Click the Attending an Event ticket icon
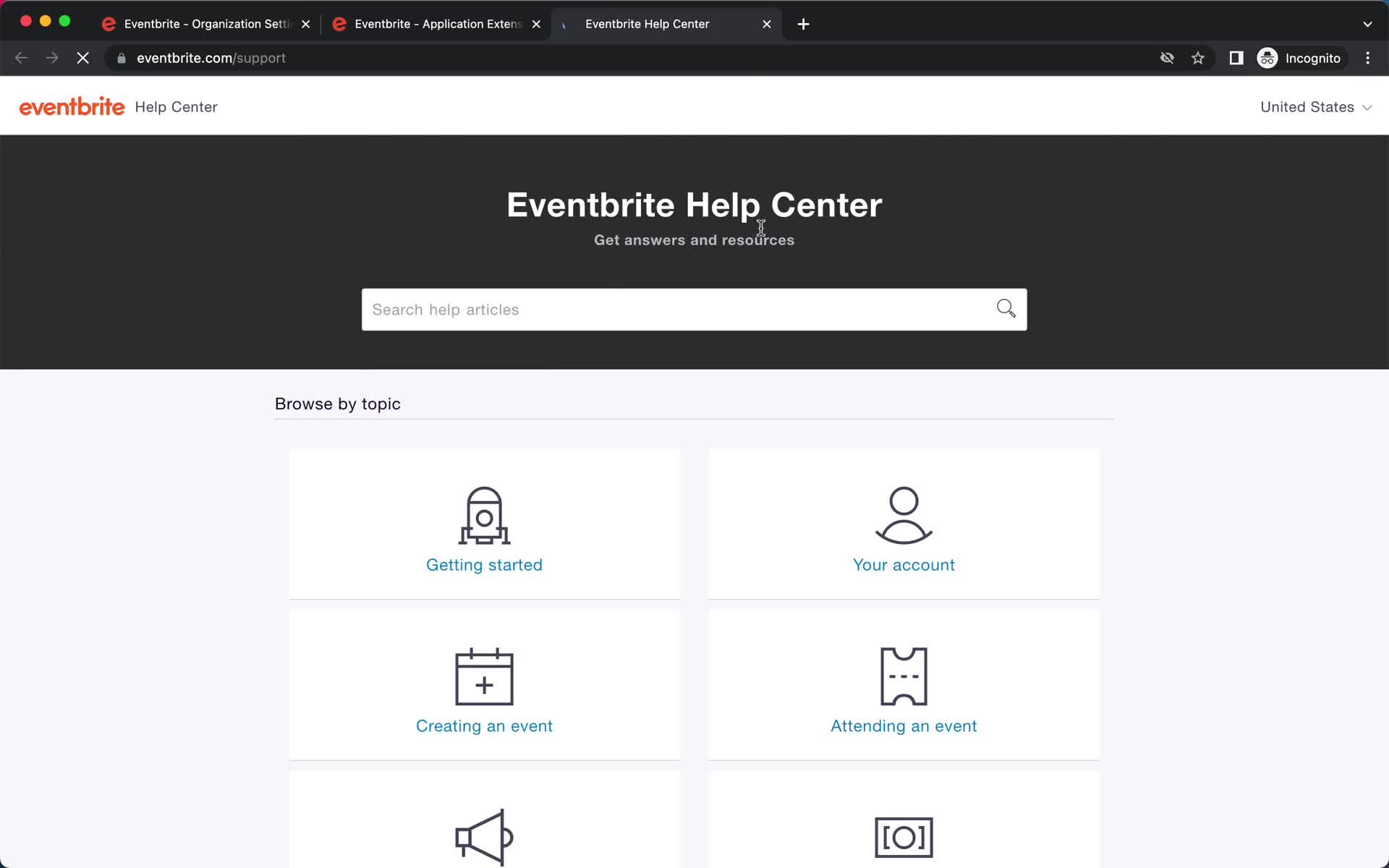The height and width of the screenshot is (868, 1389). tap(904, 676)
